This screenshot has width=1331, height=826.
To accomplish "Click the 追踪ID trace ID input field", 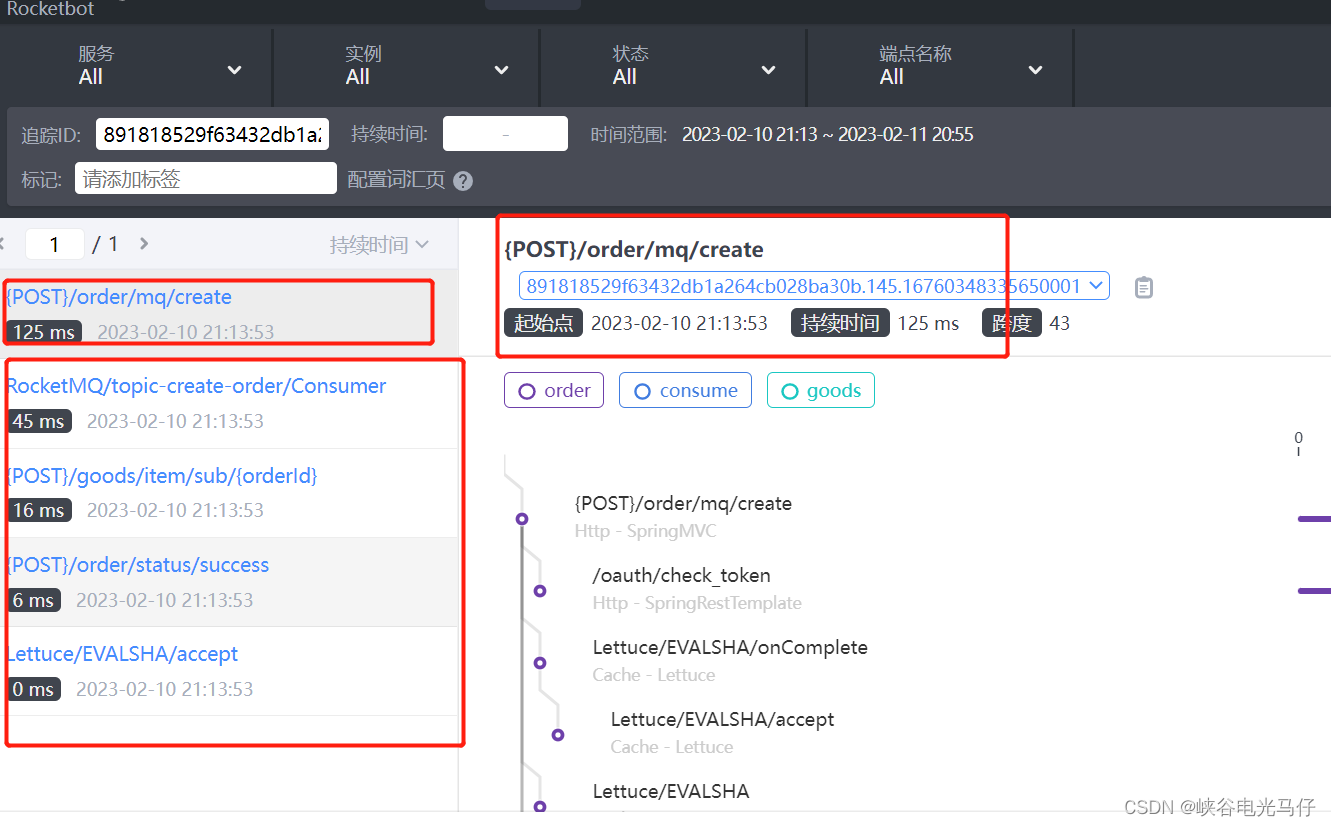I will pos(213,134).
